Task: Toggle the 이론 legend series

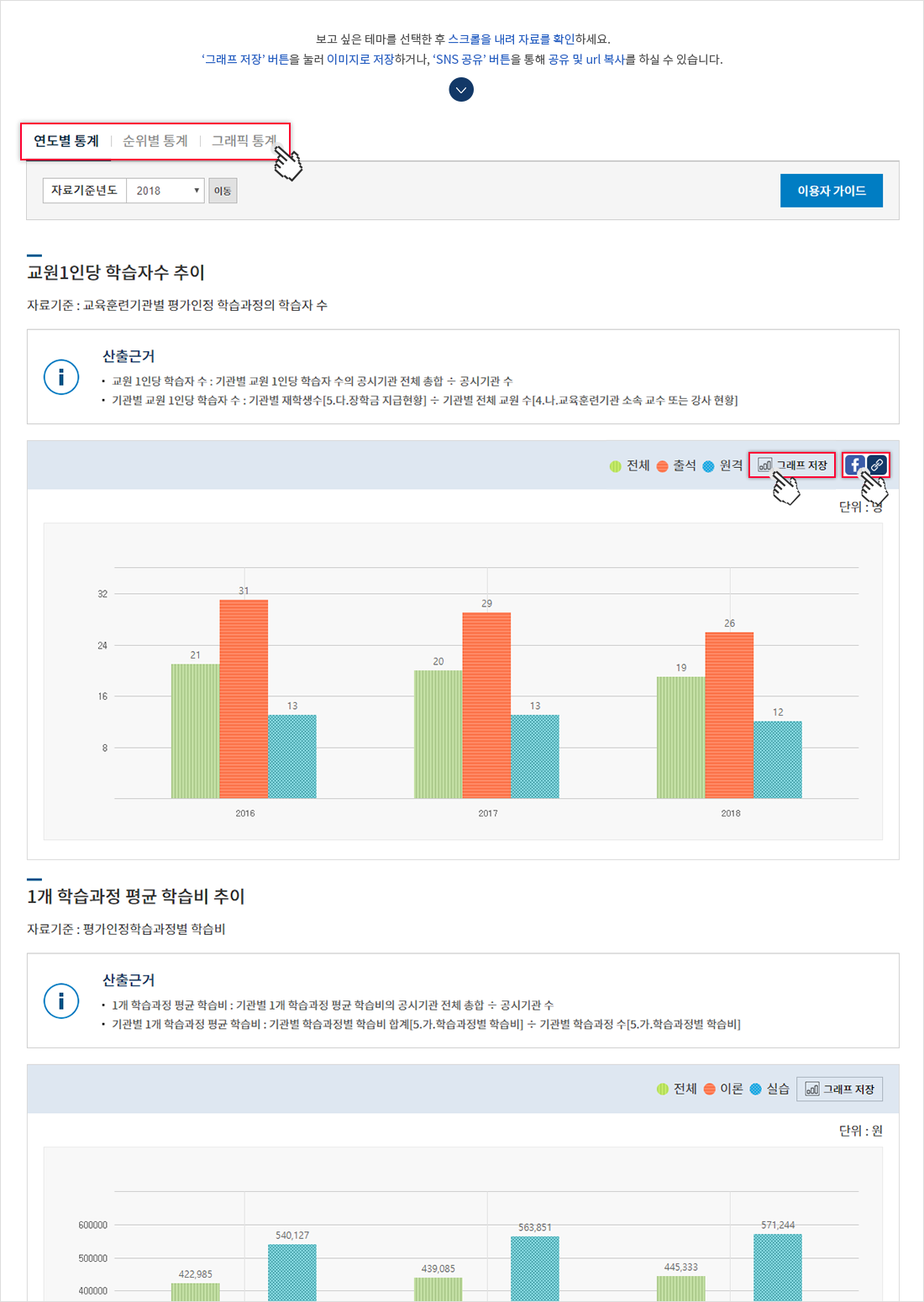Action: pos(723,1089)
